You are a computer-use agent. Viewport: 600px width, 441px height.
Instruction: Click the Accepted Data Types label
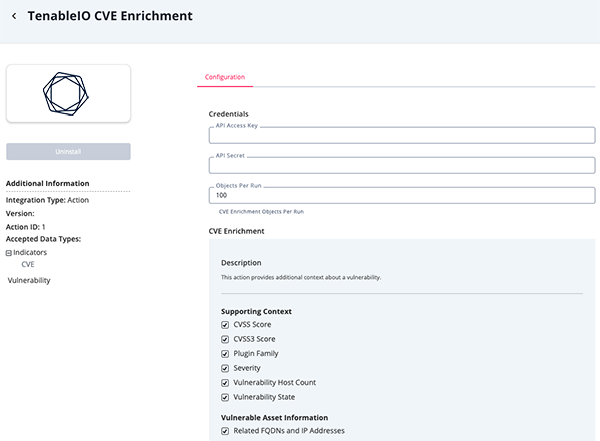pos(44,239)
